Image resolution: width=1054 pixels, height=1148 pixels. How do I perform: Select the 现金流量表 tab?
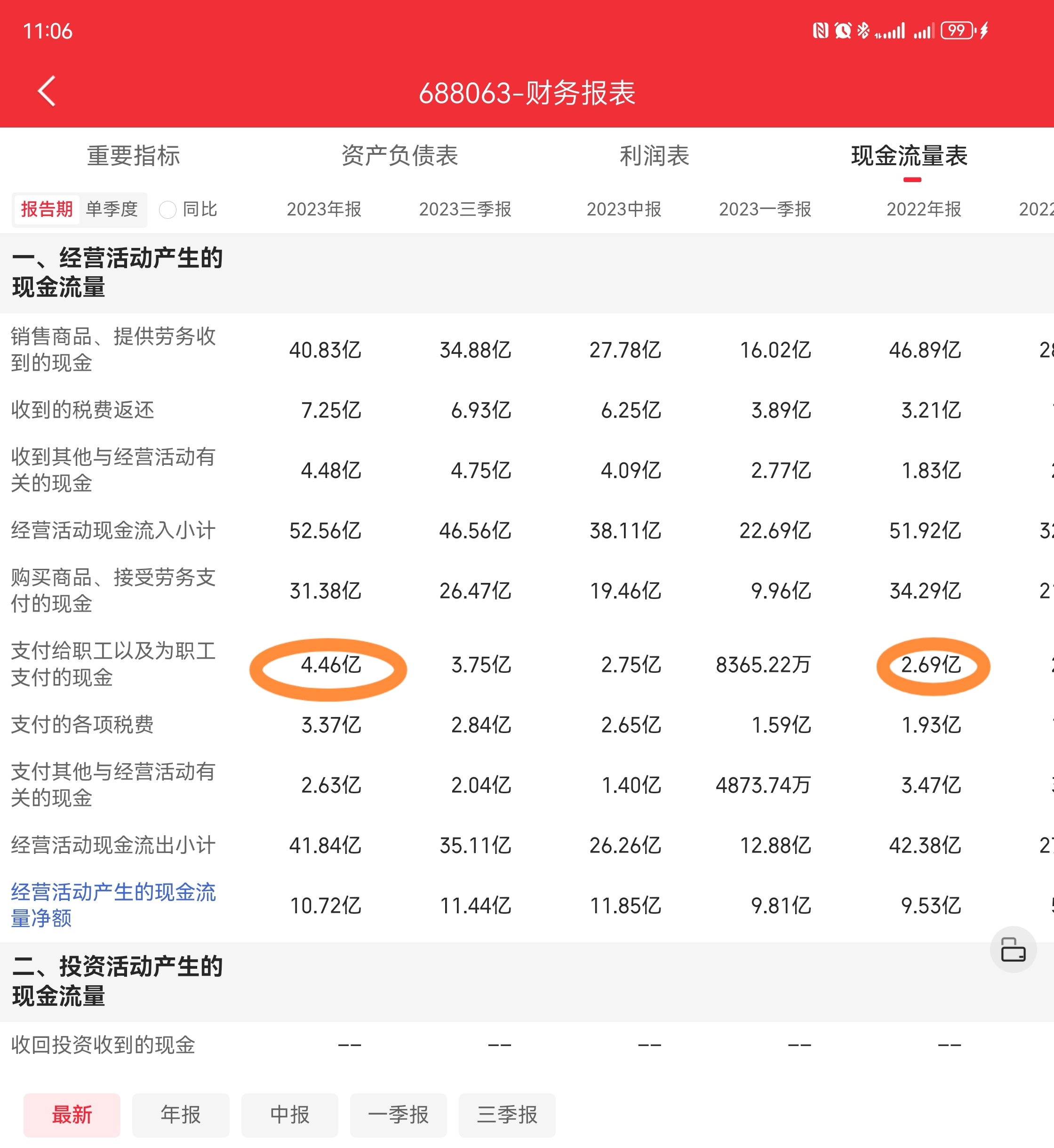pos(909,156)
